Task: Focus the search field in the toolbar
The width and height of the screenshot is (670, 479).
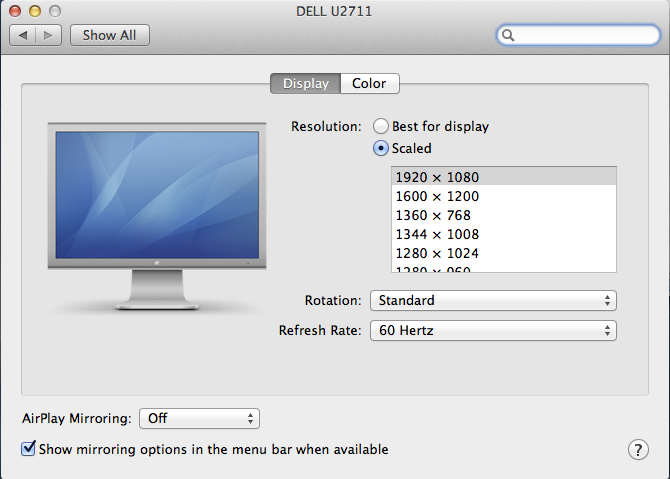Action: [578, 35]
